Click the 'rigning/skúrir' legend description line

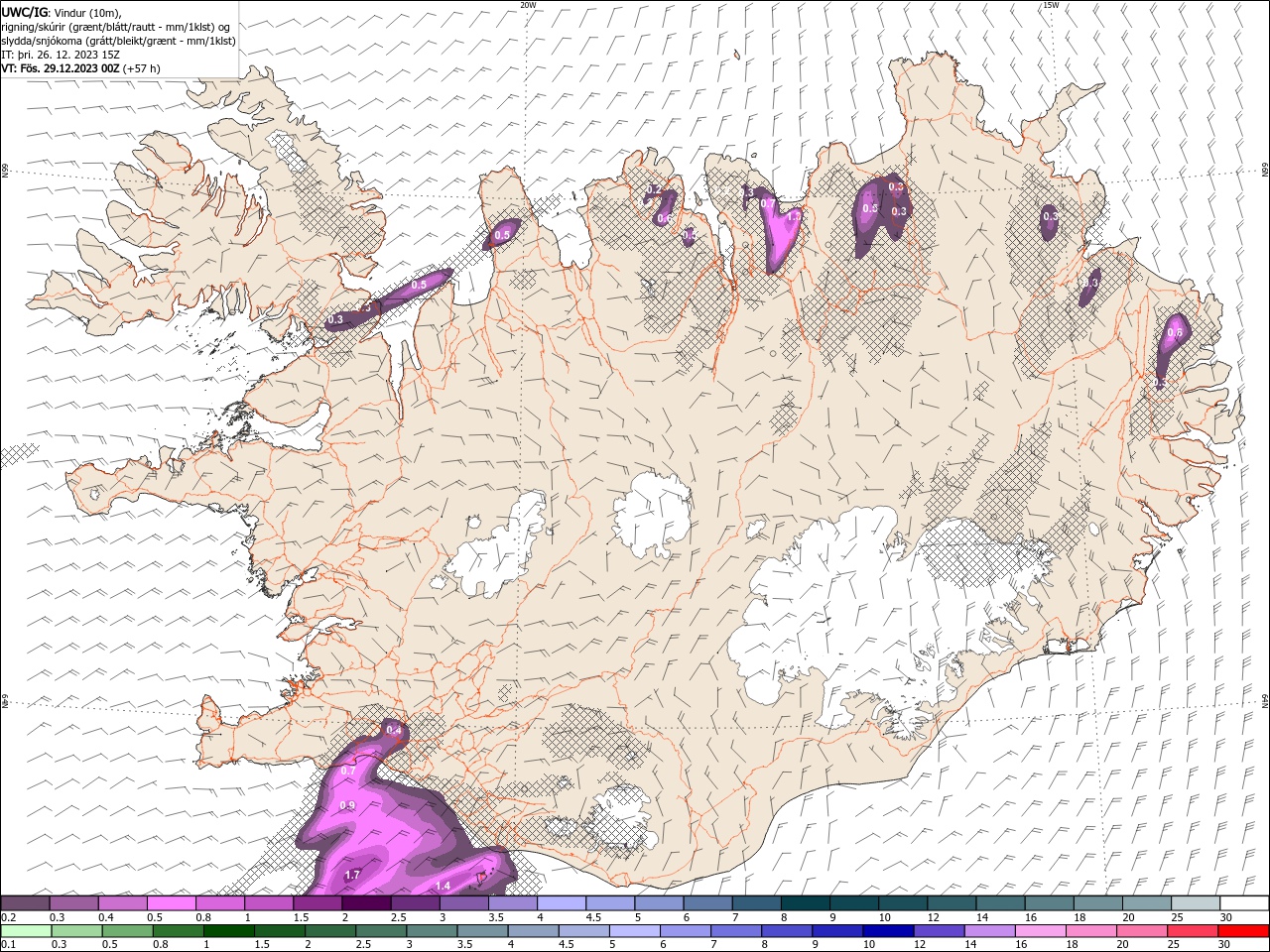tap(116, 27)
